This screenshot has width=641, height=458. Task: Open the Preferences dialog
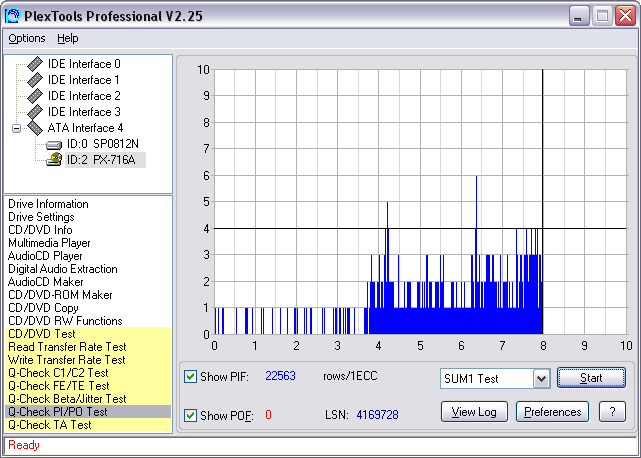[x=552, y=412]
